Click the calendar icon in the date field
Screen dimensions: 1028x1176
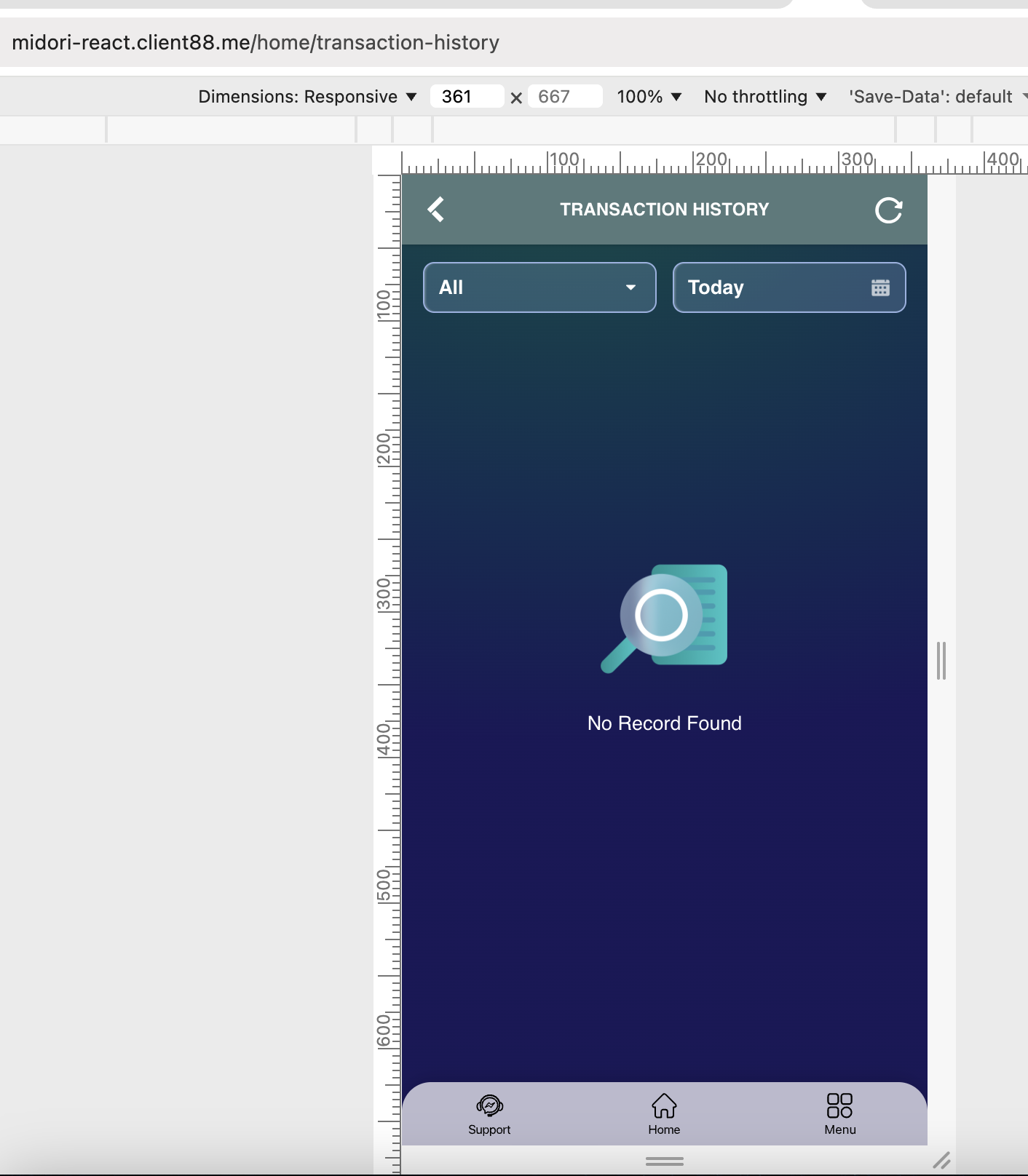(x=880, y=288)
